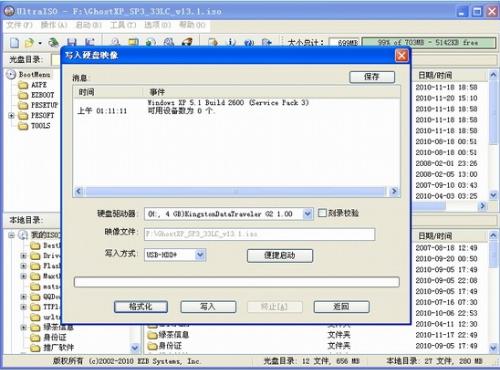Click the help question mark toolbar icon
The image size is (500, 370).
click(x=249, y=42)
